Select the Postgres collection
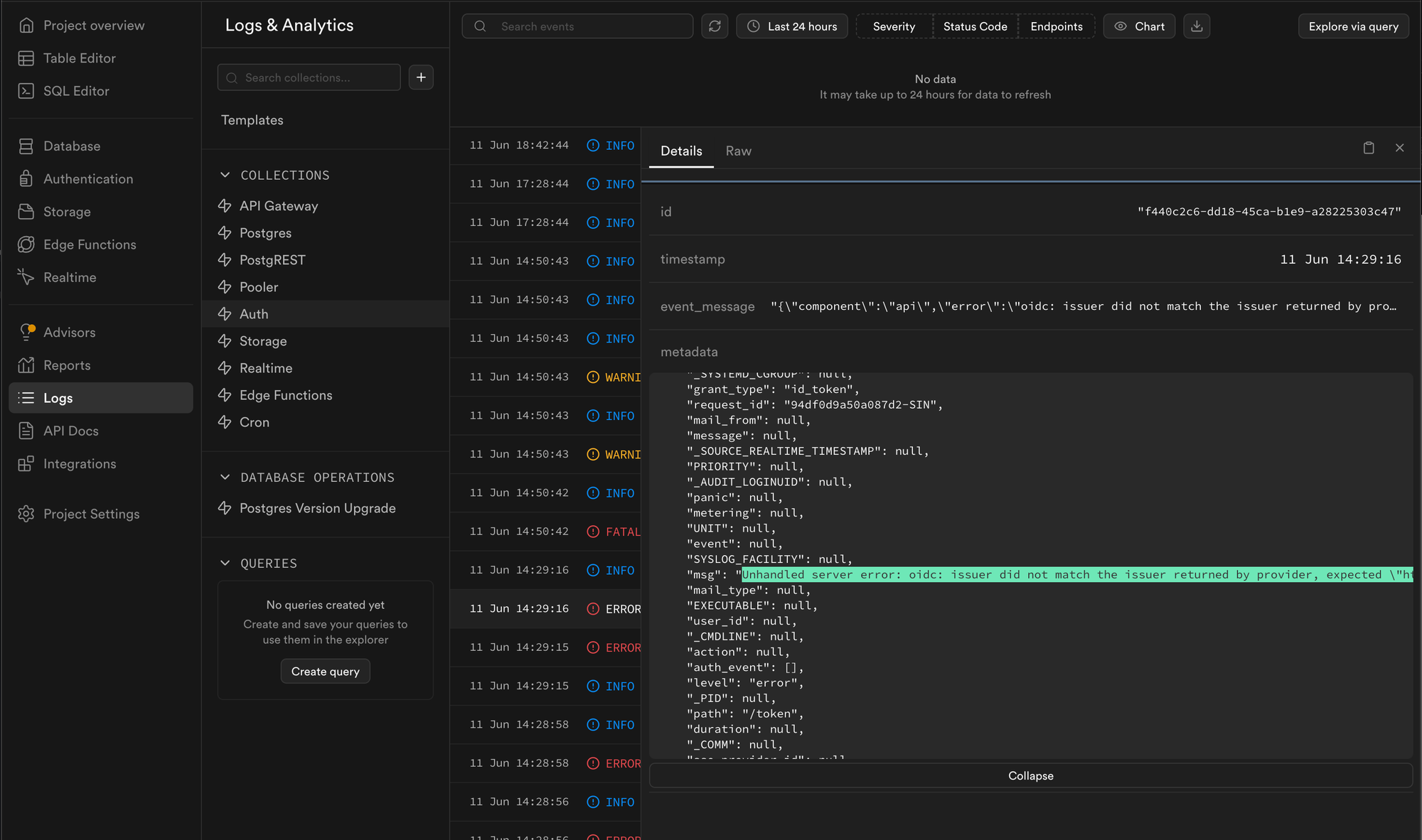The width and height of the screenshot is (1422, 840). click(265, 233)
